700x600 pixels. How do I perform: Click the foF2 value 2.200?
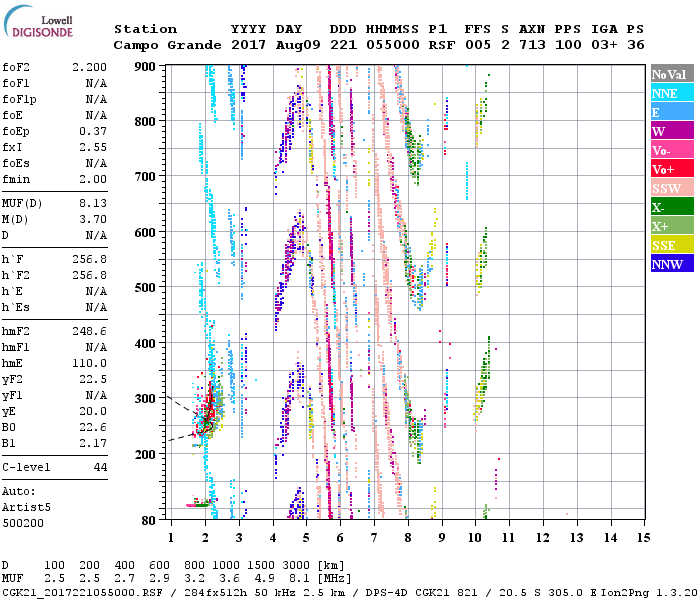click(91, 68)
